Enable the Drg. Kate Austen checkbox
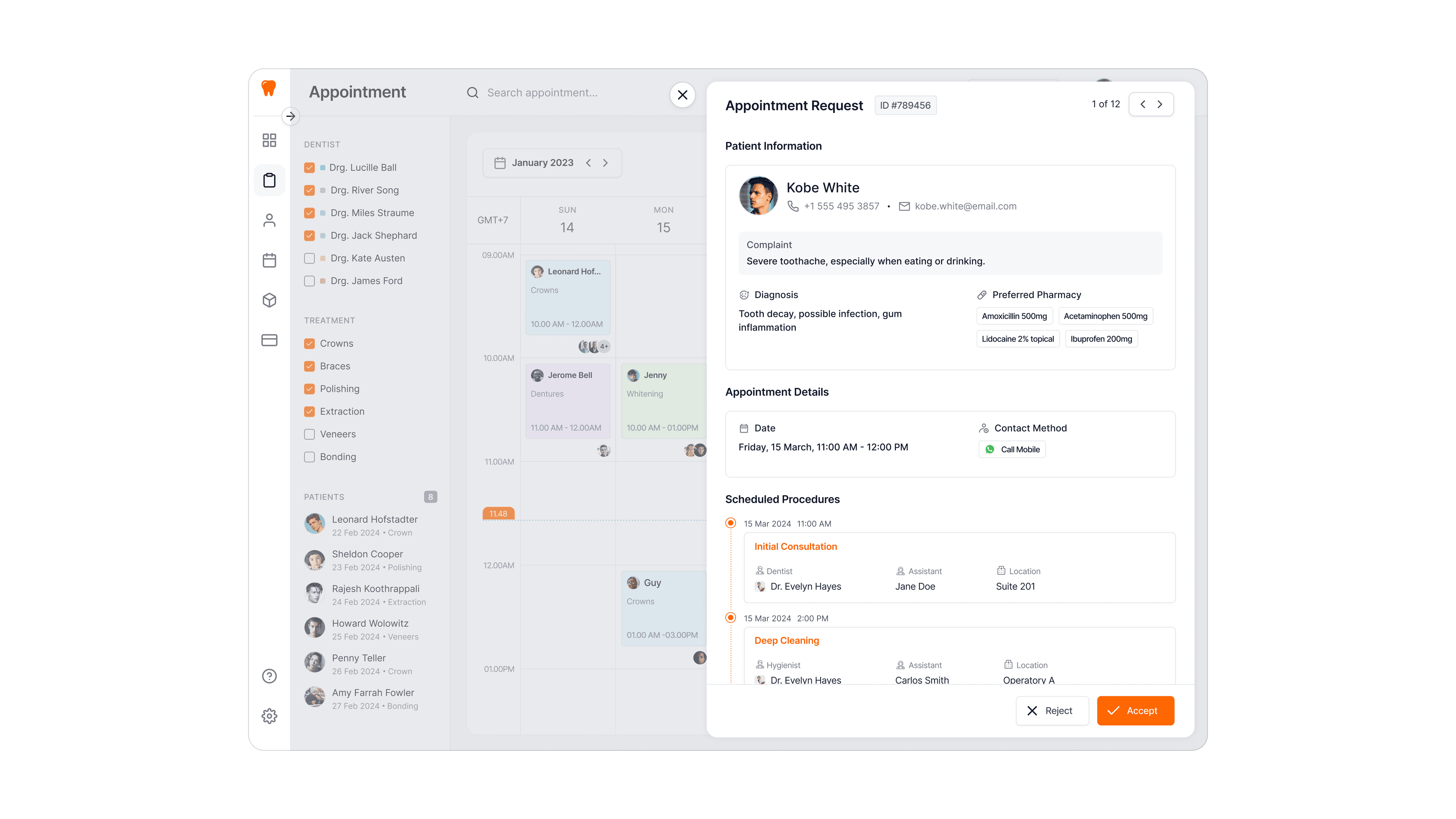Screen dimensions: 1456x819 (309, 258)
